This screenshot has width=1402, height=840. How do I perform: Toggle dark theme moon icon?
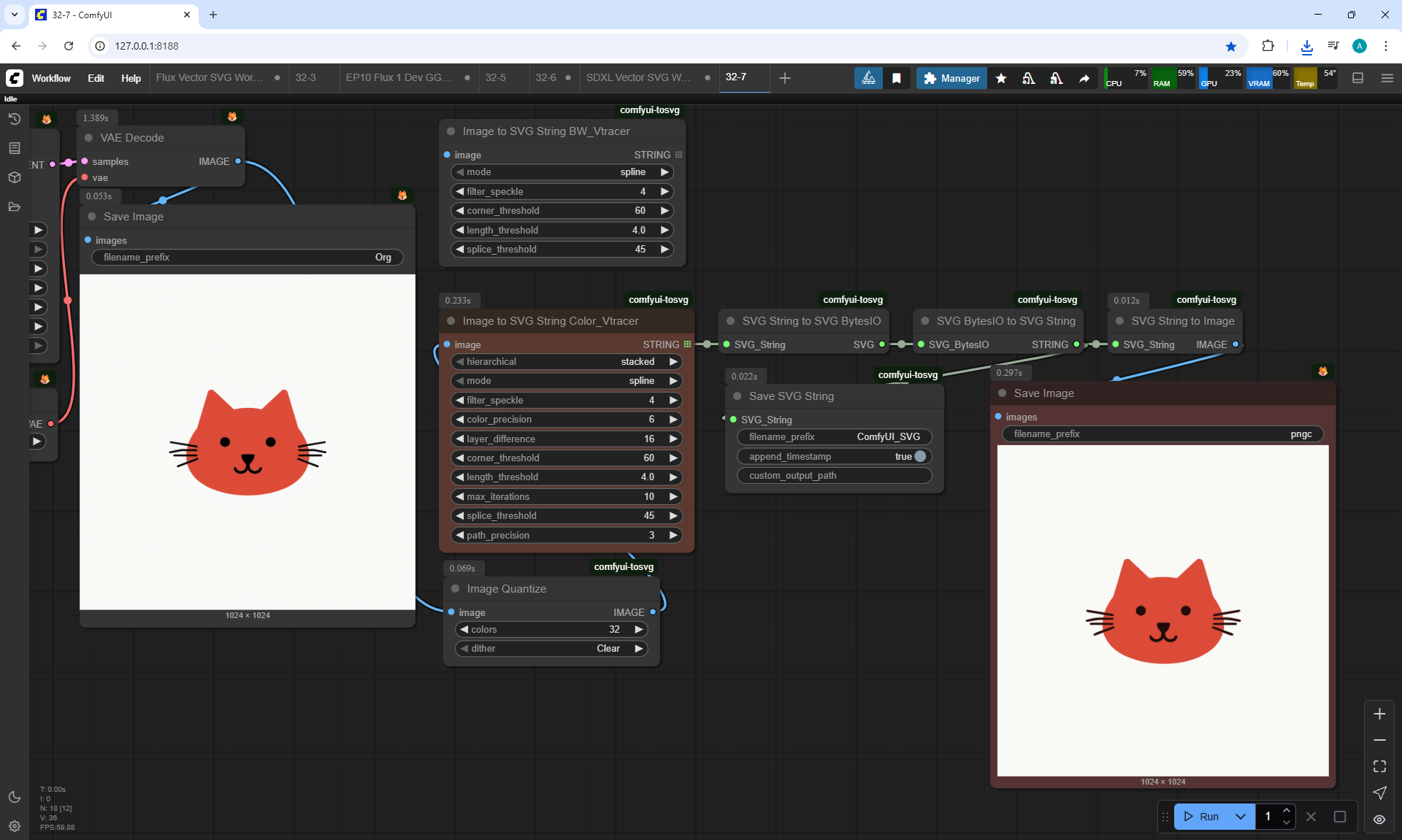click(14, 797)
